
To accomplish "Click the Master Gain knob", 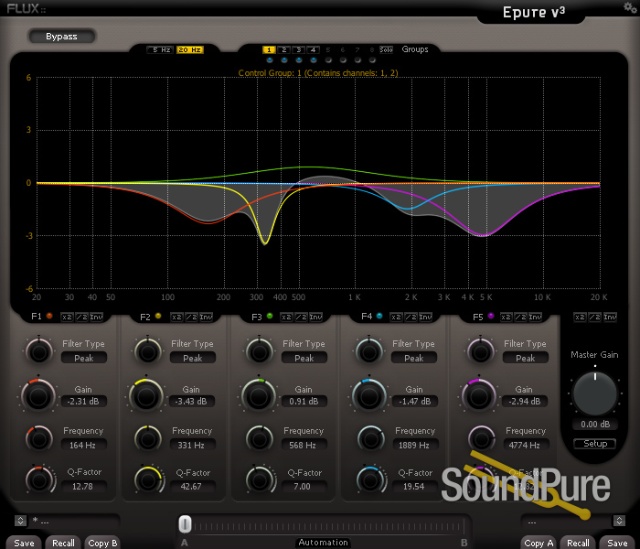I will click(x=595, y=393).
